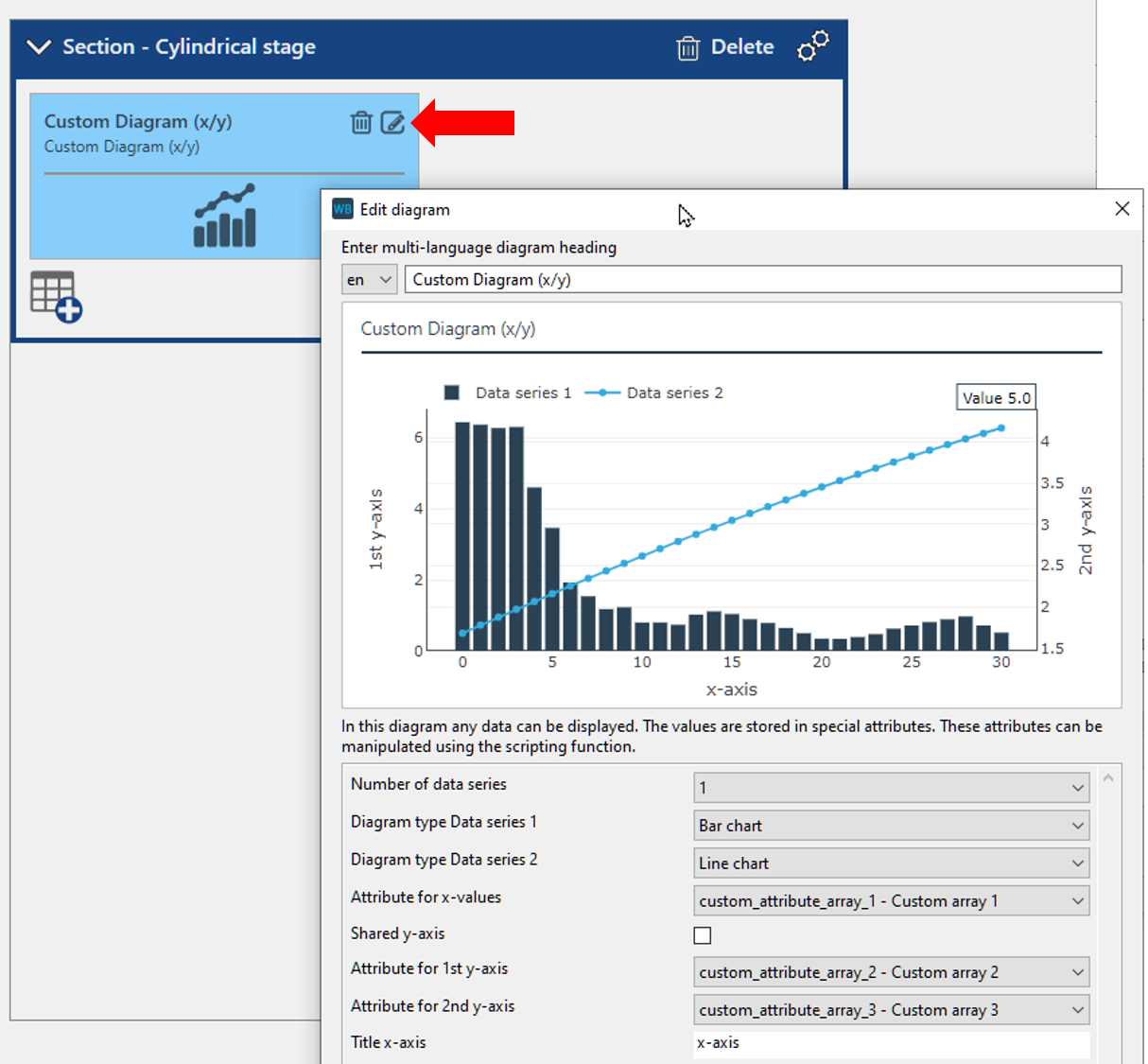The width and height of the screenshot is (1148, 1064).
Task: Open Diagram type Data series 2 dropdown
Action: click(891, 863)
